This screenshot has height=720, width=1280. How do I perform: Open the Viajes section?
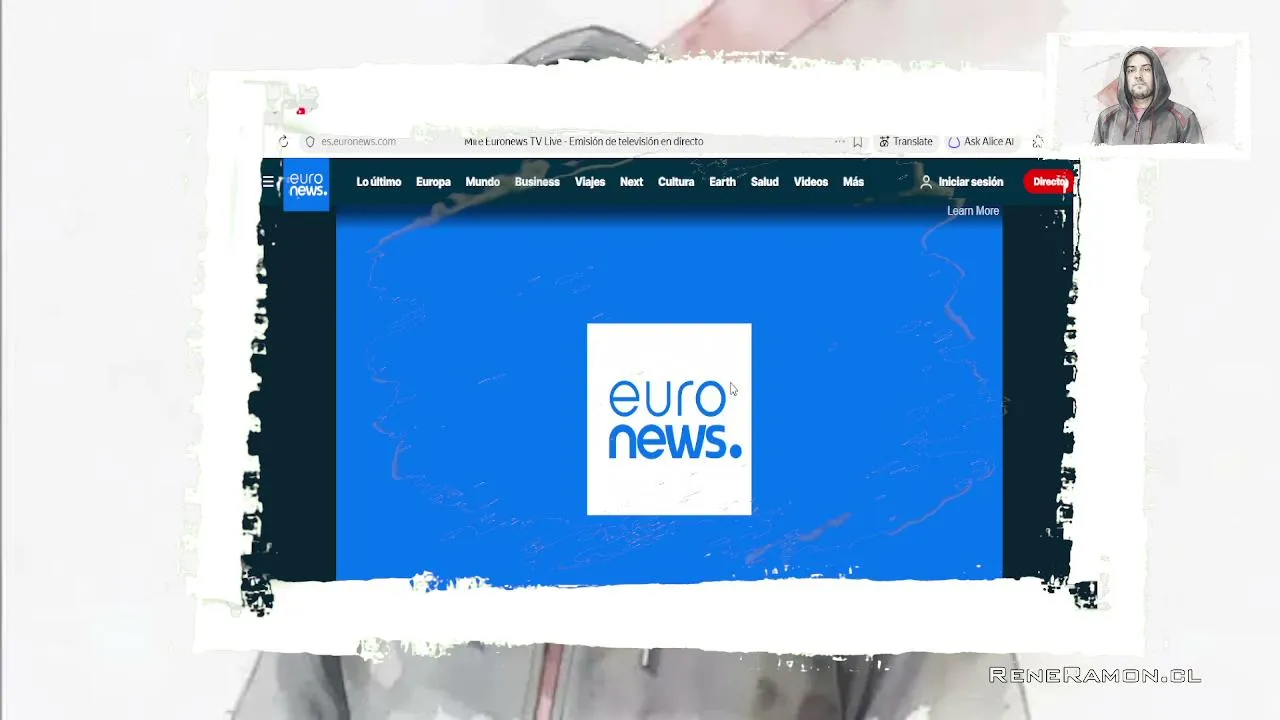[x=590, y=182]
